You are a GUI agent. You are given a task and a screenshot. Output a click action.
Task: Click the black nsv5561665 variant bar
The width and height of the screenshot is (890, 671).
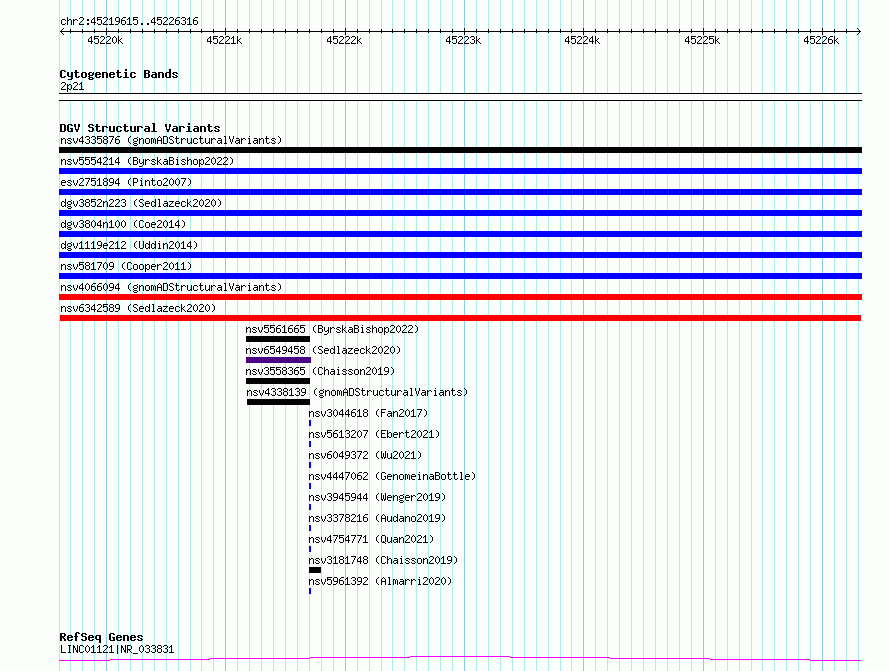point(278,339)
